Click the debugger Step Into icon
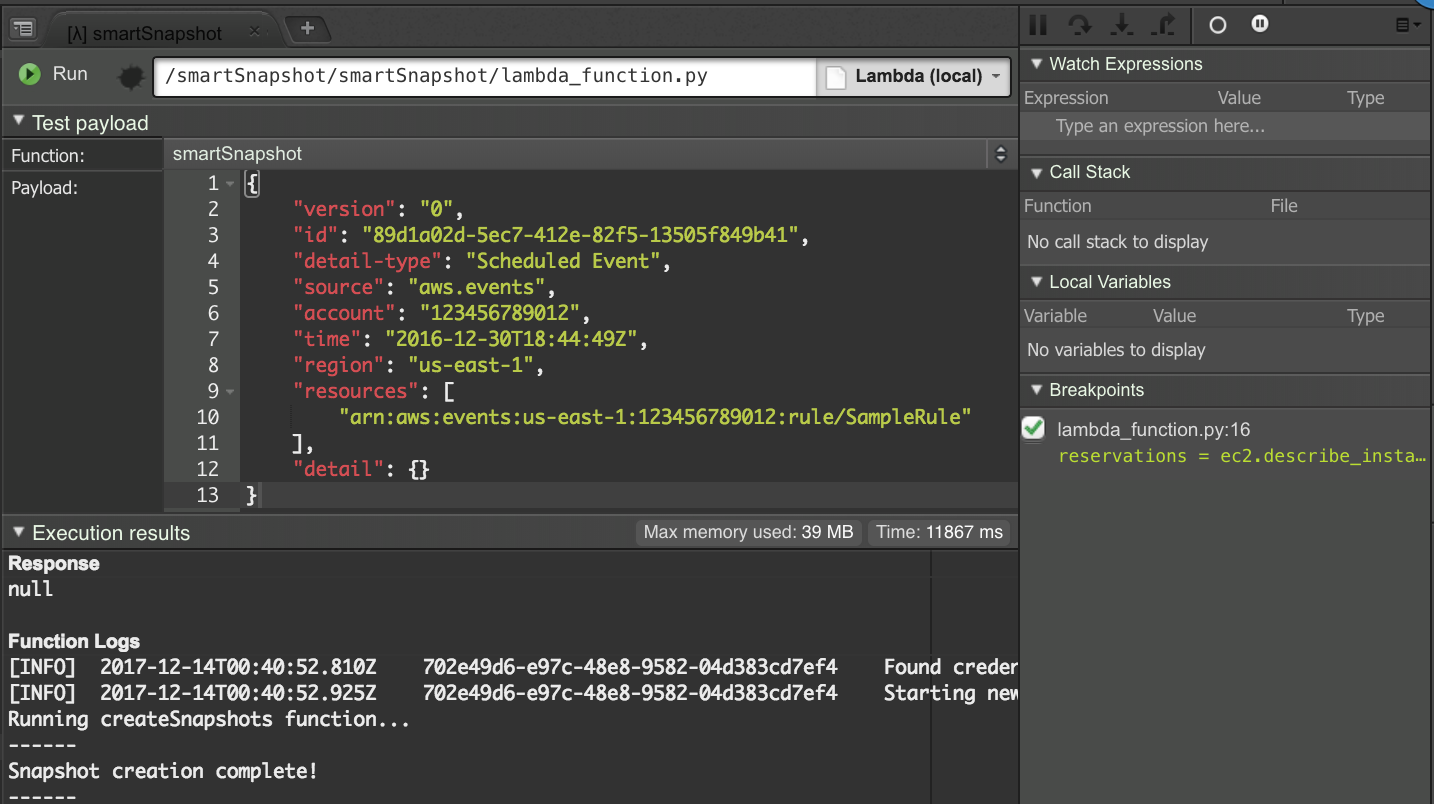The height and width of the screenshot is (804, 1434). 1122,25
